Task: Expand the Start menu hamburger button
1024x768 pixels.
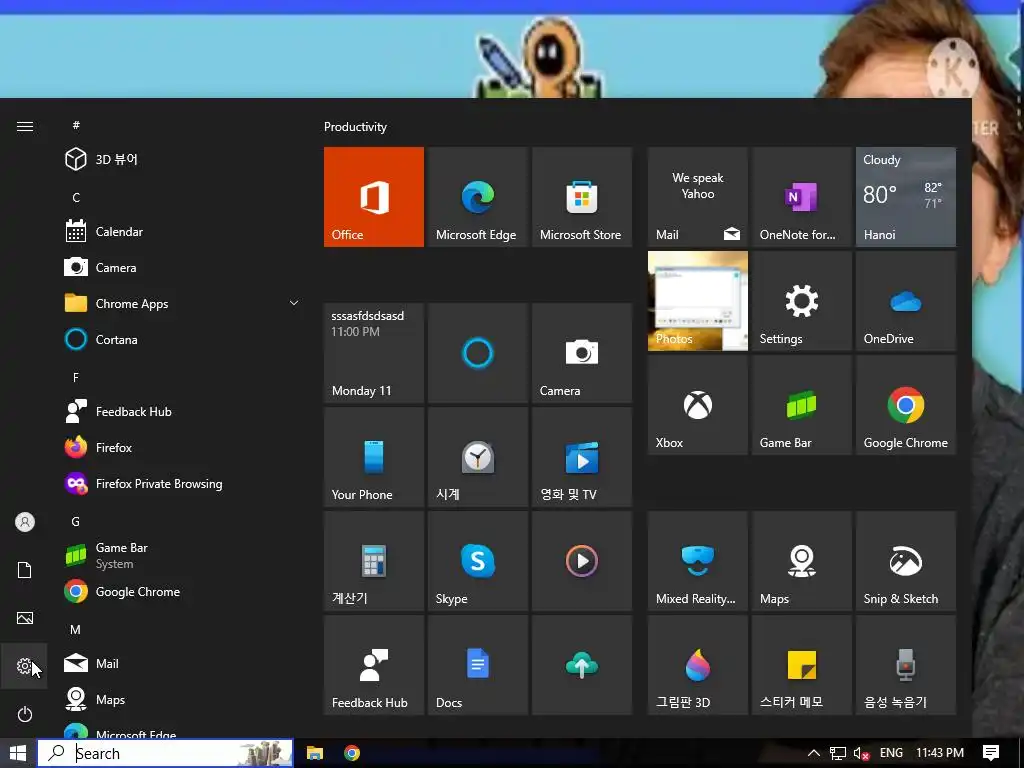Action: [25, 126]
